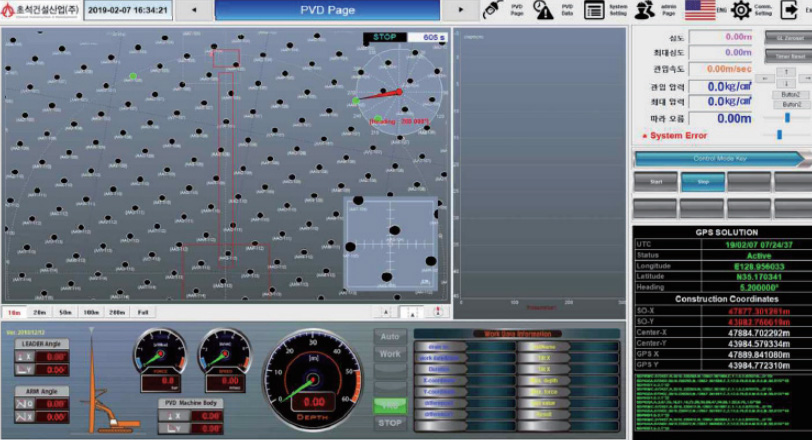Toggle the Work mode button
Screen dimensions: 812x440
point(390,354)
